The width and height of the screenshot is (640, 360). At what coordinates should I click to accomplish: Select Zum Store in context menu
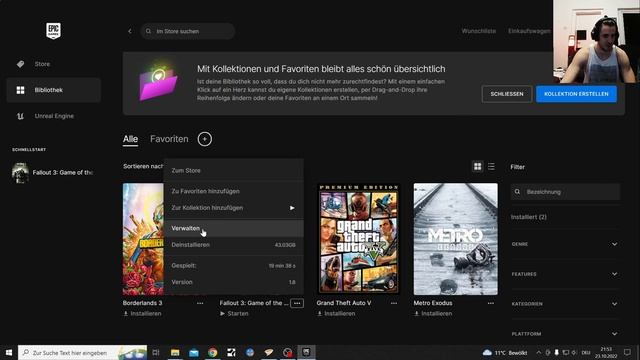(x=233, y=171)
